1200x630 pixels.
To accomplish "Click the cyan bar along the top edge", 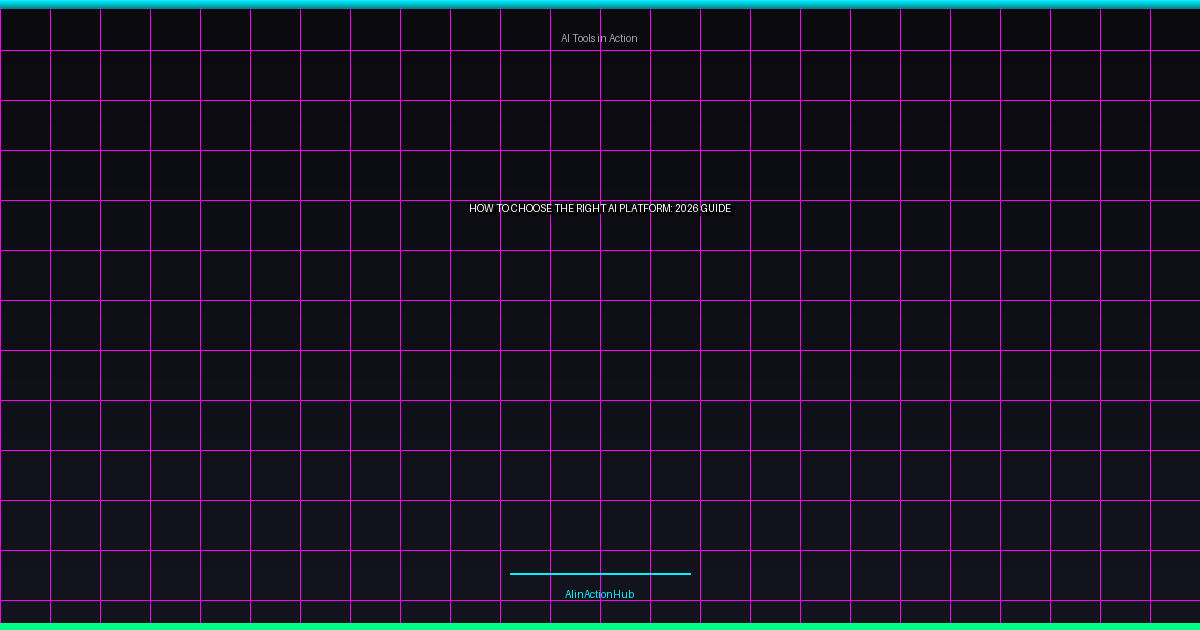I will pyautogui.click(x=600, y=4).
